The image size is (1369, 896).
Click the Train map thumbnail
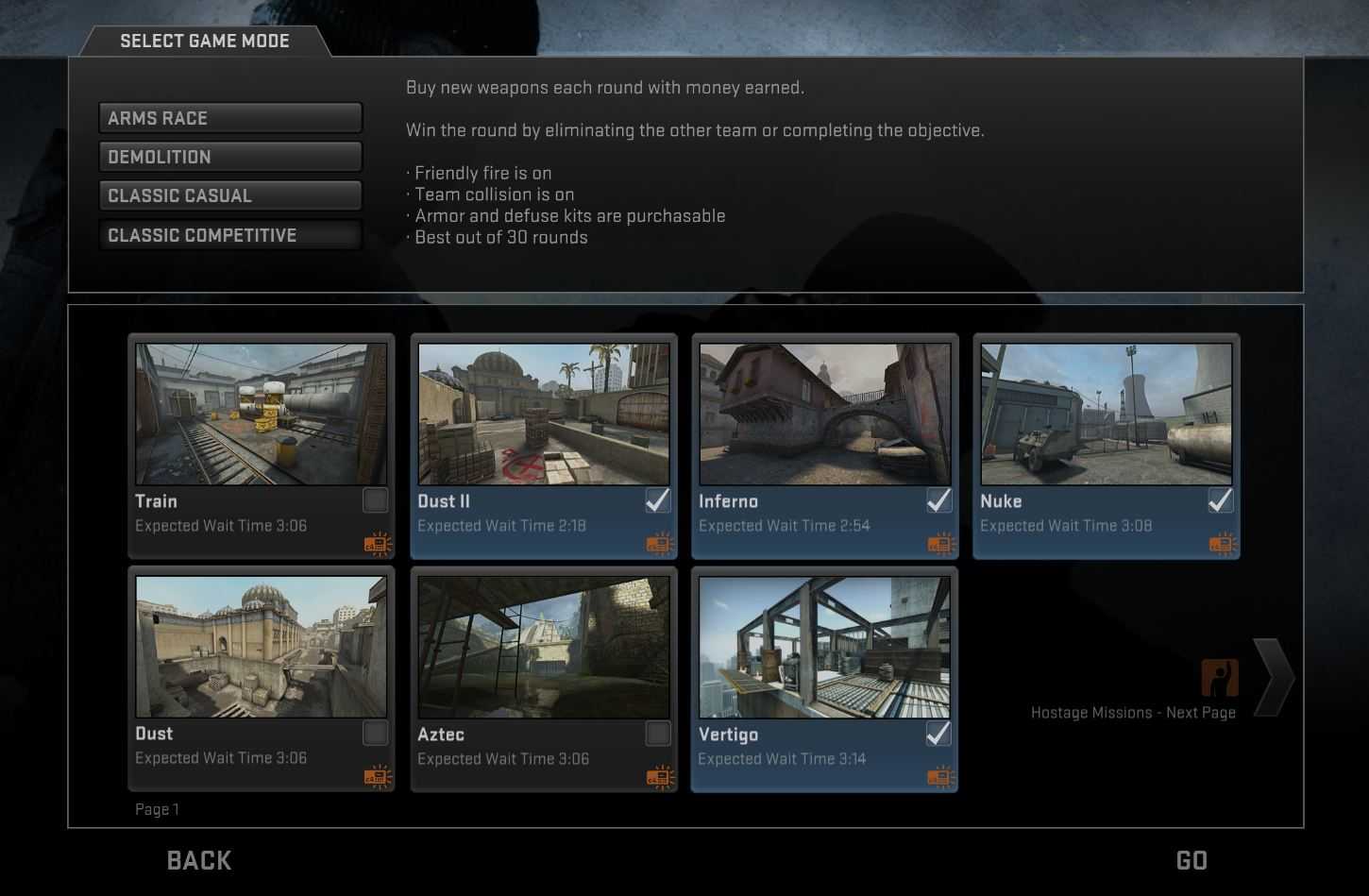pos(262,414)
